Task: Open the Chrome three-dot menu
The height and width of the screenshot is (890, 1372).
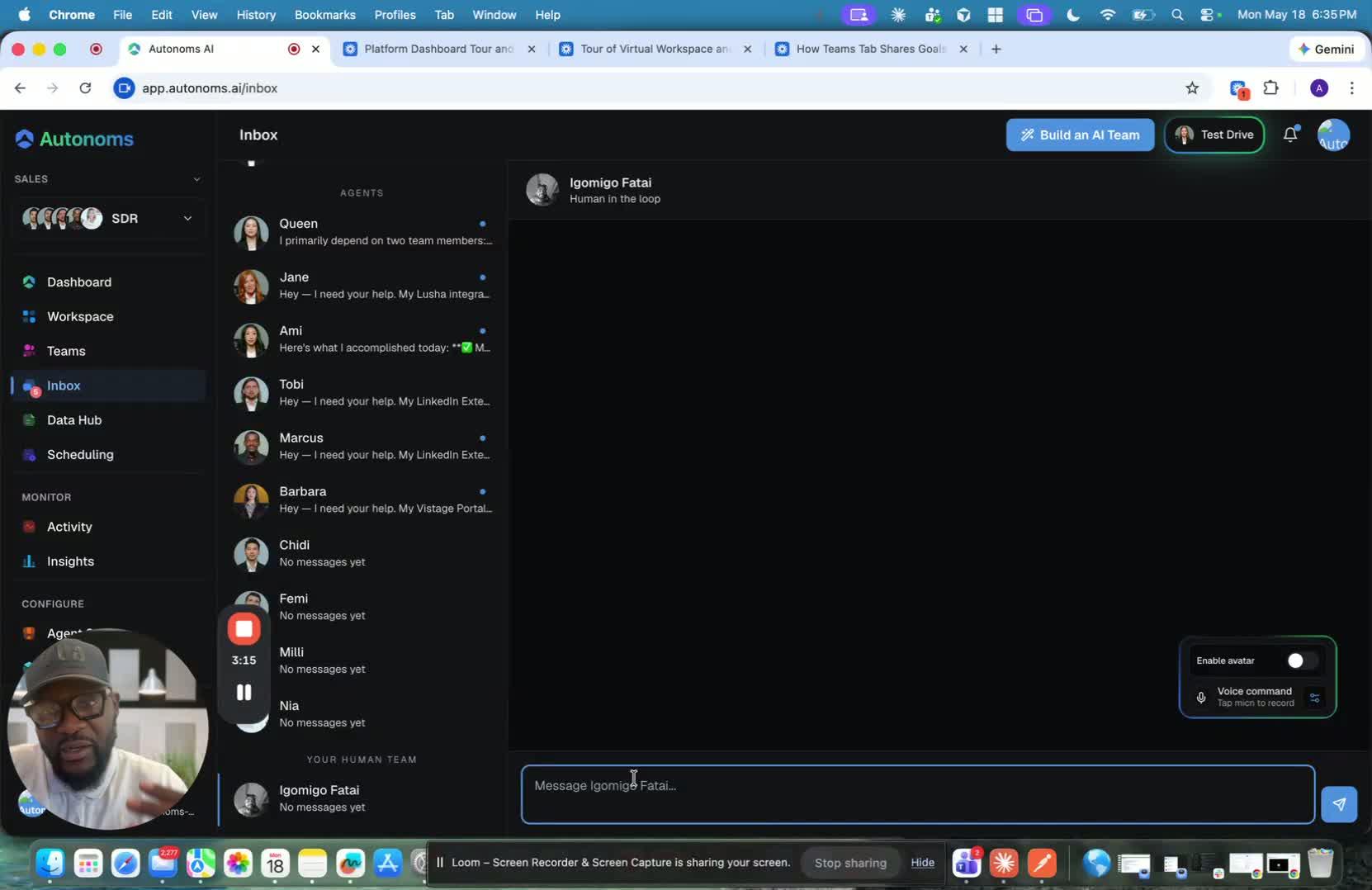Action: [1351, 88]
